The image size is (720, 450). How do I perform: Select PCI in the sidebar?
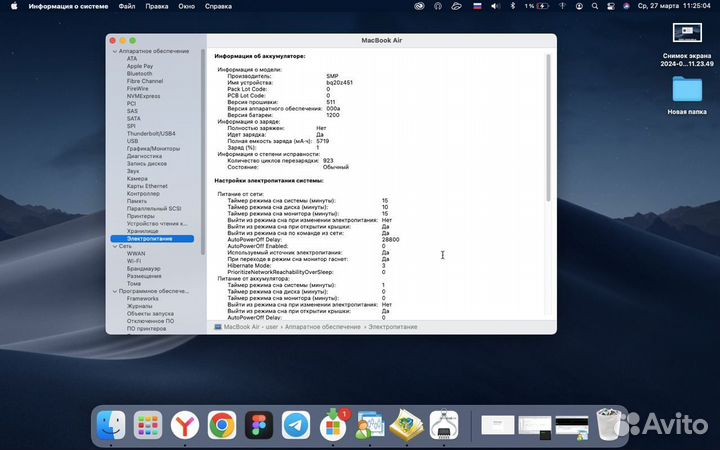click(x=131, y=104)
